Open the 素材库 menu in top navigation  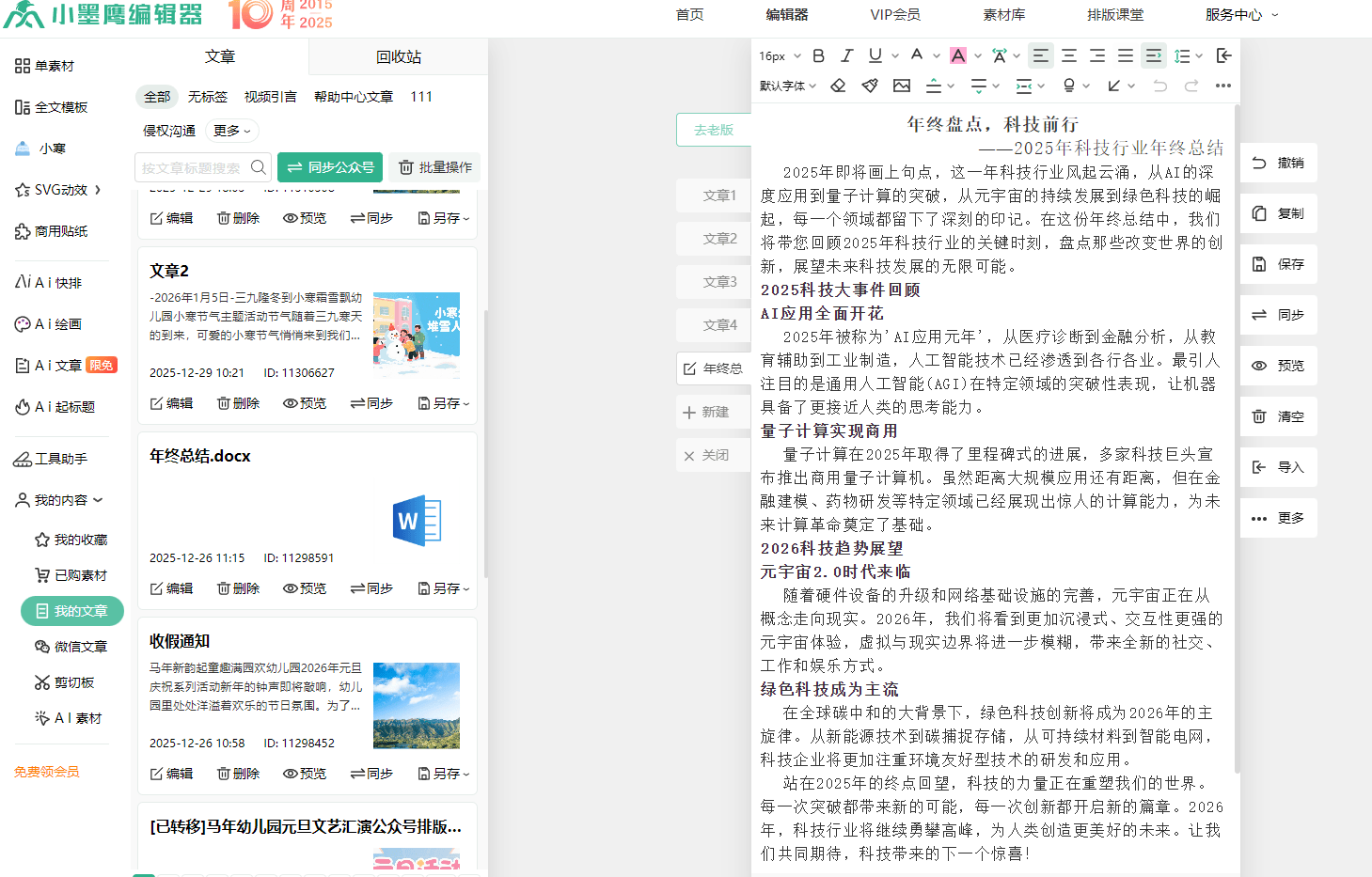(x=1003, y=15)
